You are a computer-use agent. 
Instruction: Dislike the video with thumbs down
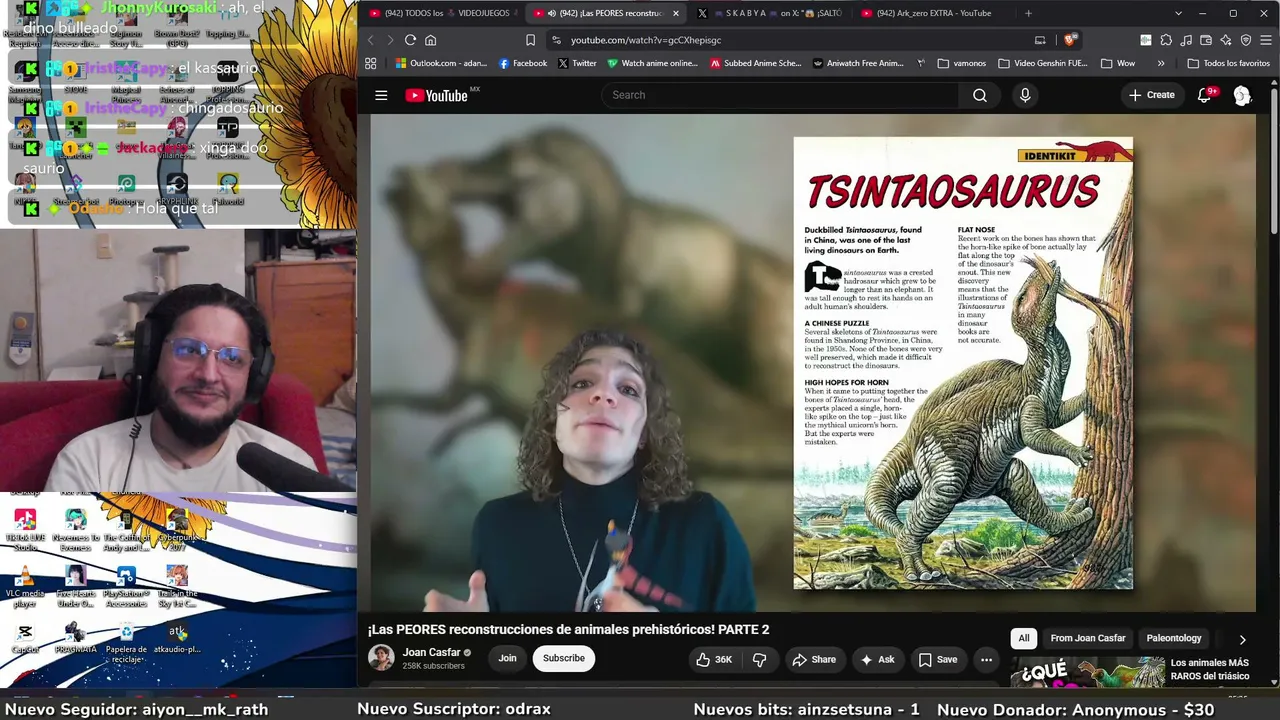(759, 659)
